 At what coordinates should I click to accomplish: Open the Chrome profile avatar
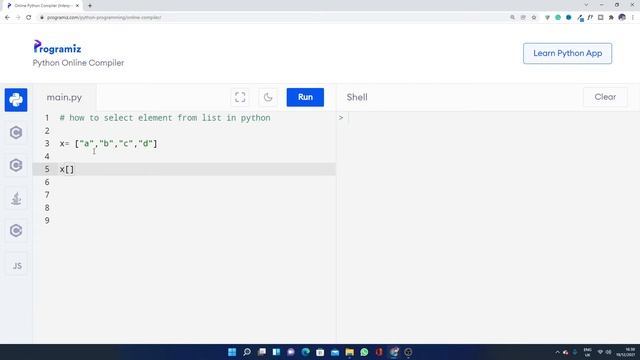click(622, 18)
